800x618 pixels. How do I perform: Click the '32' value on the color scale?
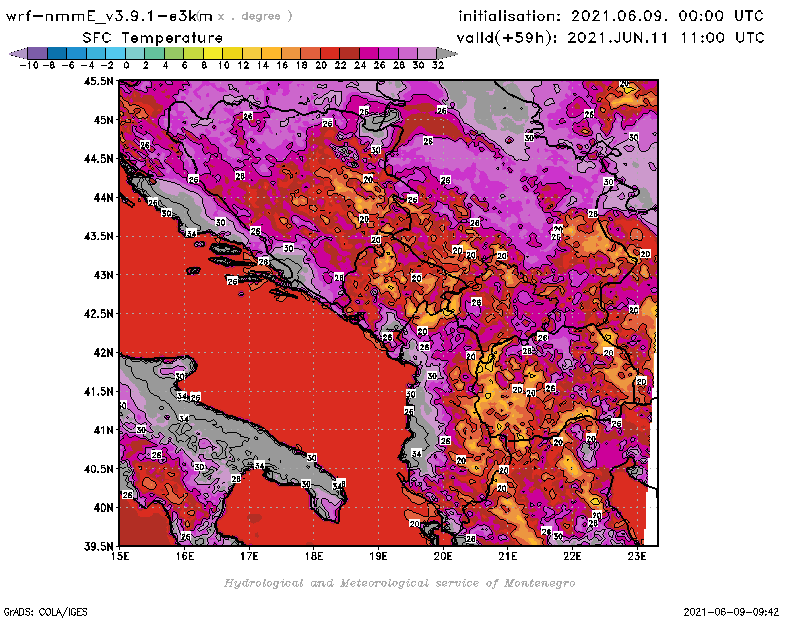coord(438,65)
